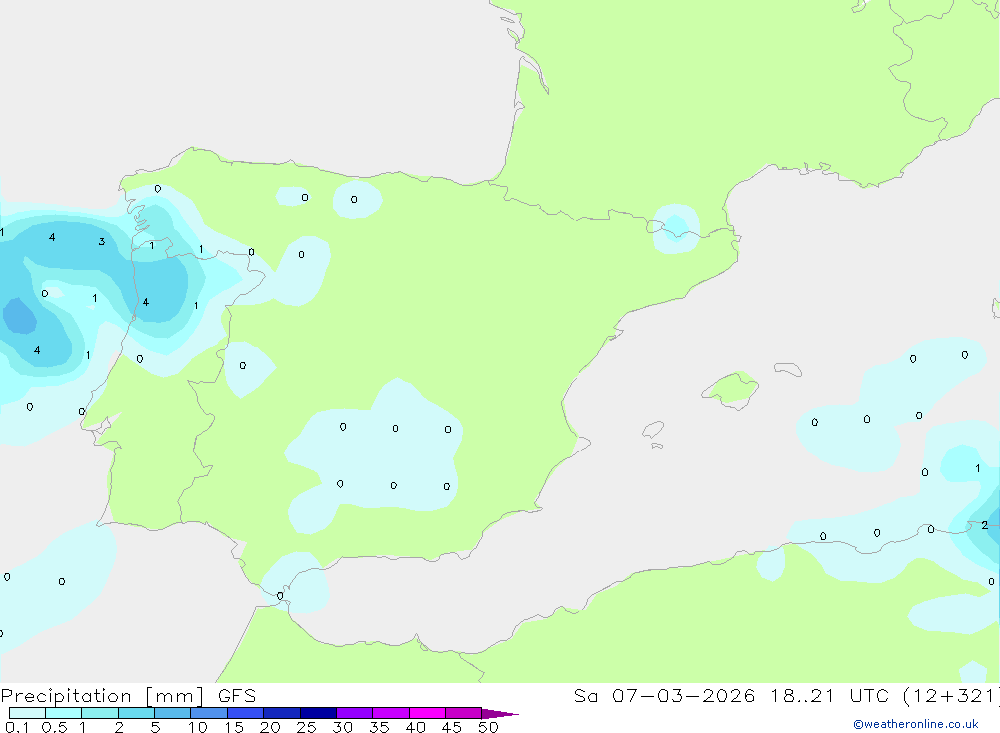
Task: Click the "(12+321)" forecast offset text
Action: [951, 696]
